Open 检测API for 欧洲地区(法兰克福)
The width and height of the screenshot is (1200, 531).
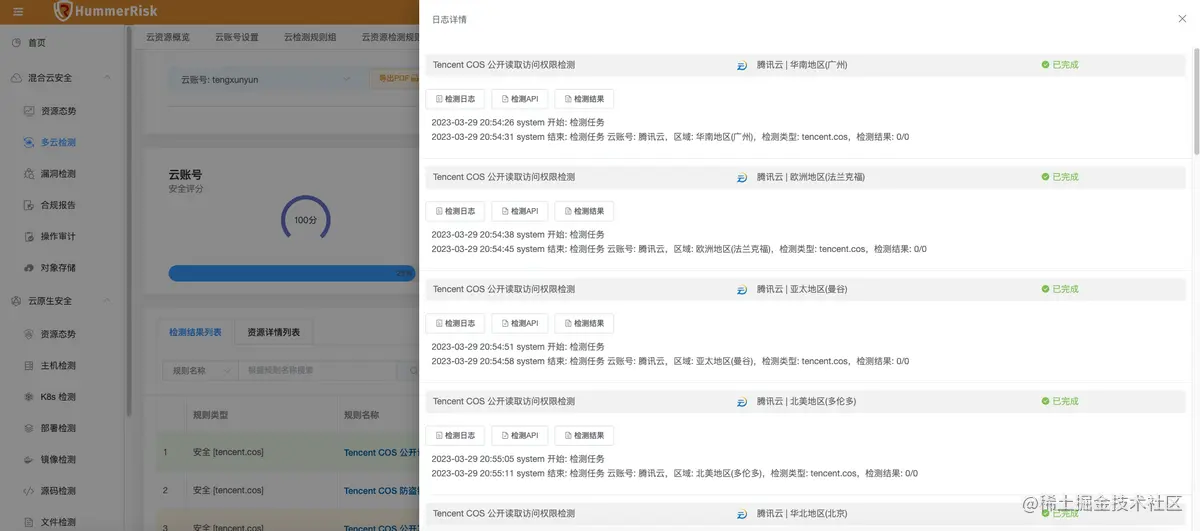click(x=520, y=211)
